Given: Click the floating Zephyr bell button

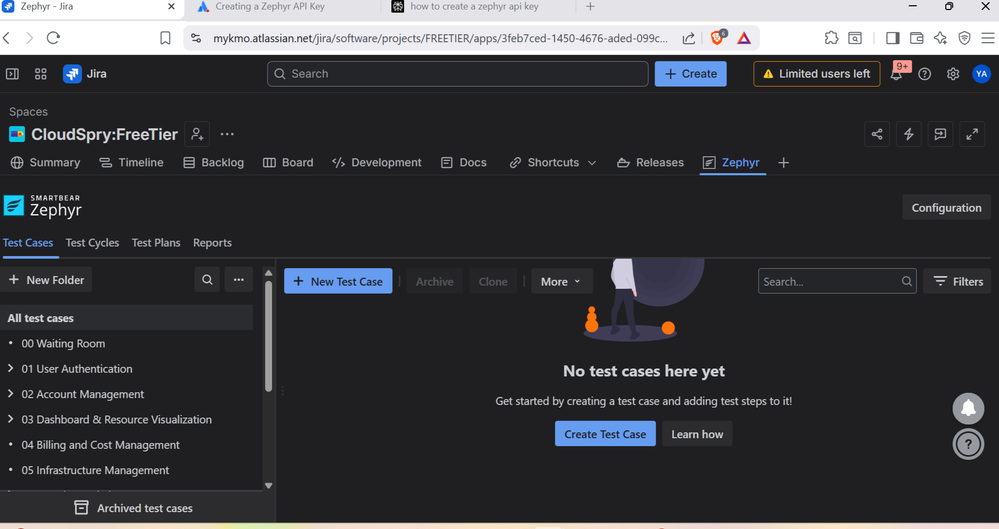Looking at the screenshot, I should click(968, 409).
